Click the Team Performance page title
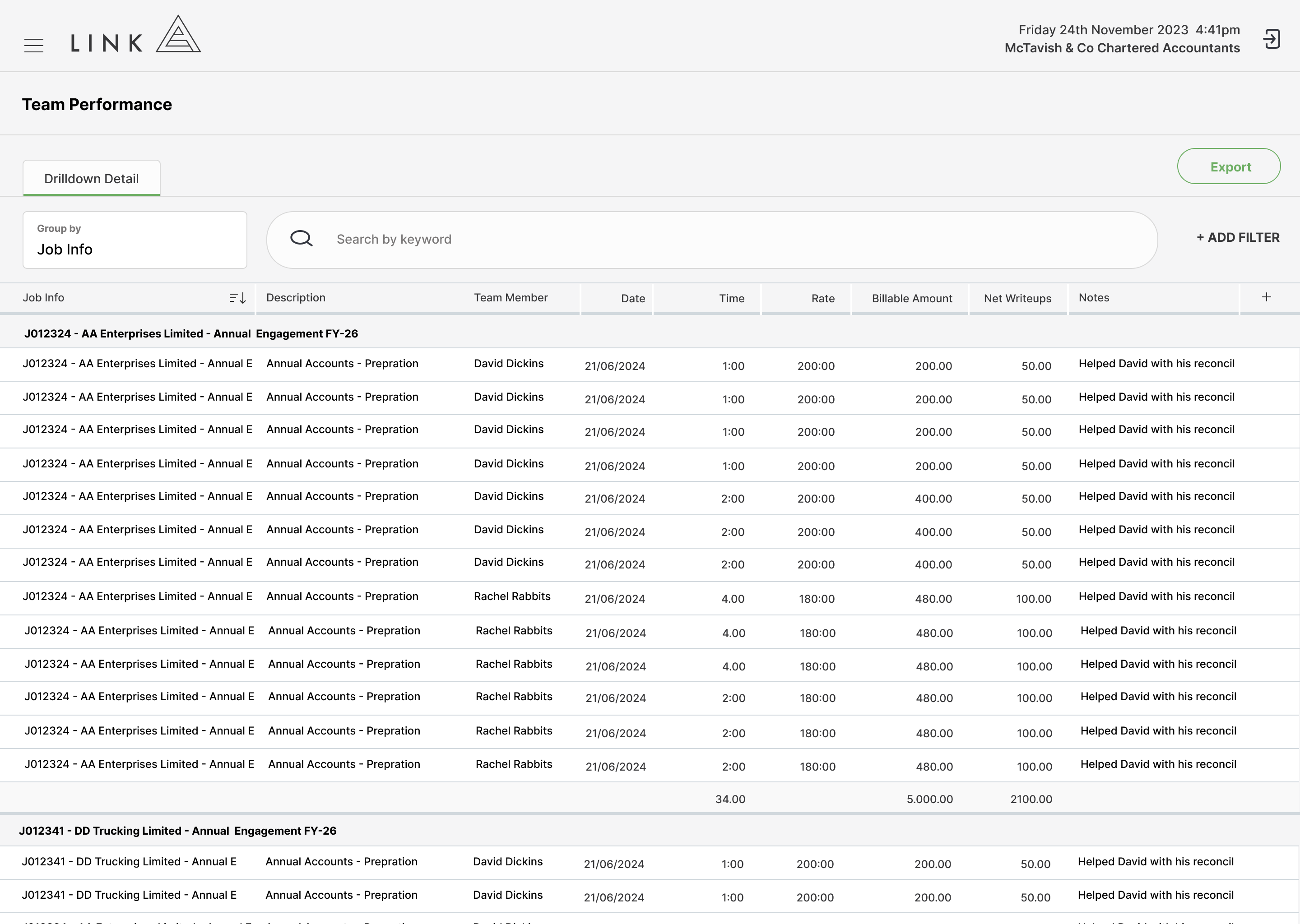 coord(97,105)
